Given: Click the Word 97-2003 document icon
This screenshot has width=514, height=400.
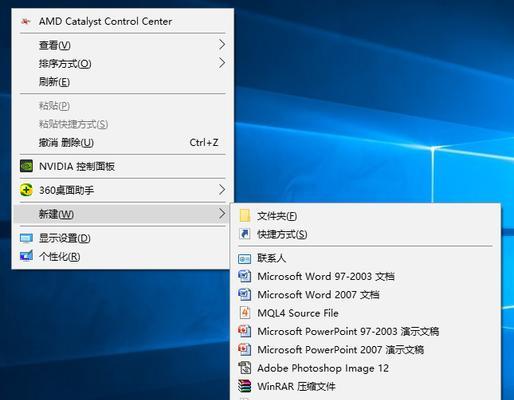Looking at the screenshot, I should pyautogui.click(x=245, y=276).
